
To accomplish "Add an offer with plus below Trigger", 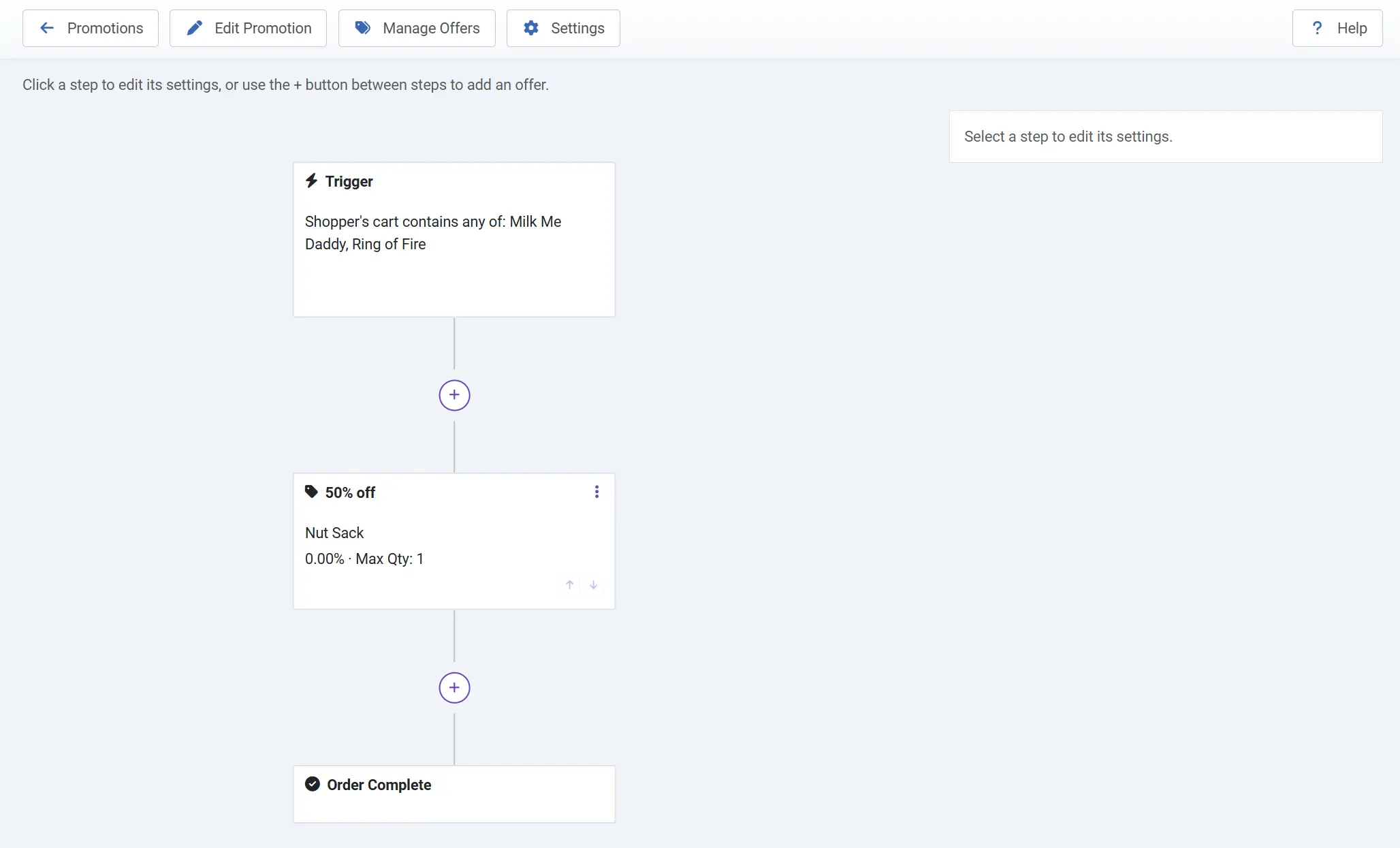I will click(x=454, y=395).
